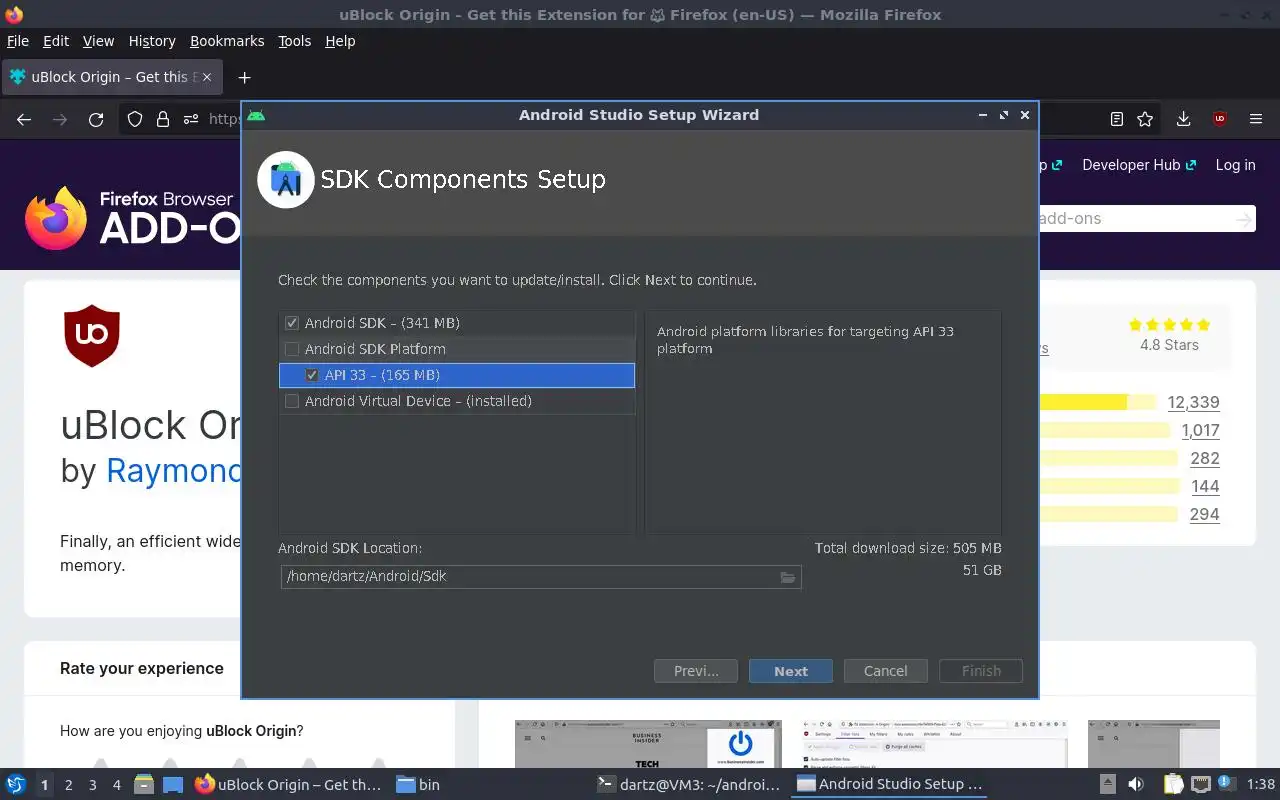Go back in Firefox
The height and width of the screenshot is (800, 1280).
[24, 119]
